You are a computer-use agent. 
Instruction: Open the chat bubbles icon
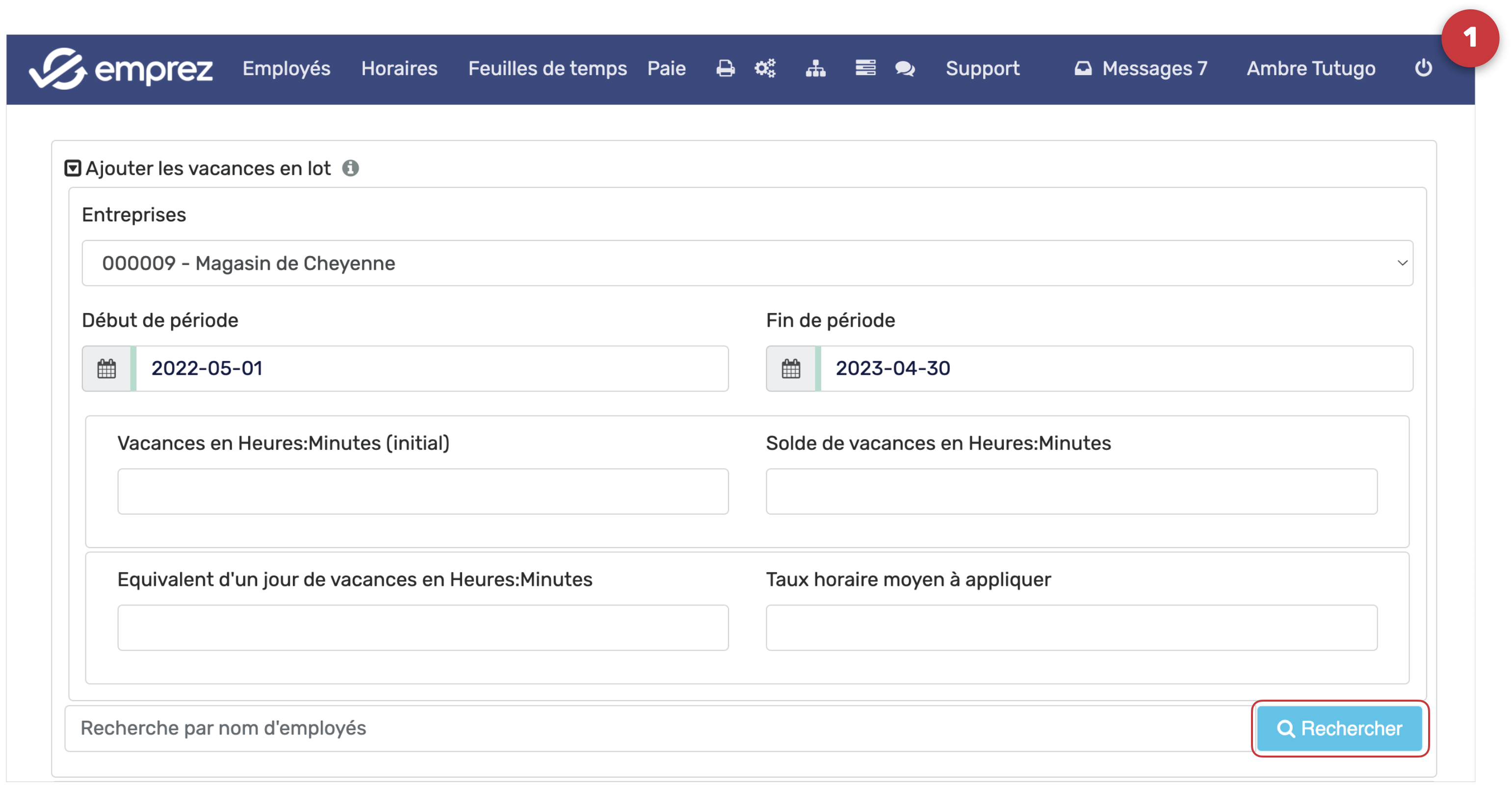click(905, 69)
